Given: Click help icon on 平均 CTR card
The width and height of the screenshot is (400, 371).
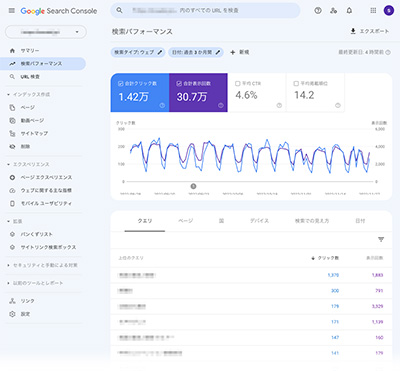Looking at the screenshot, I should click(279, 105).
